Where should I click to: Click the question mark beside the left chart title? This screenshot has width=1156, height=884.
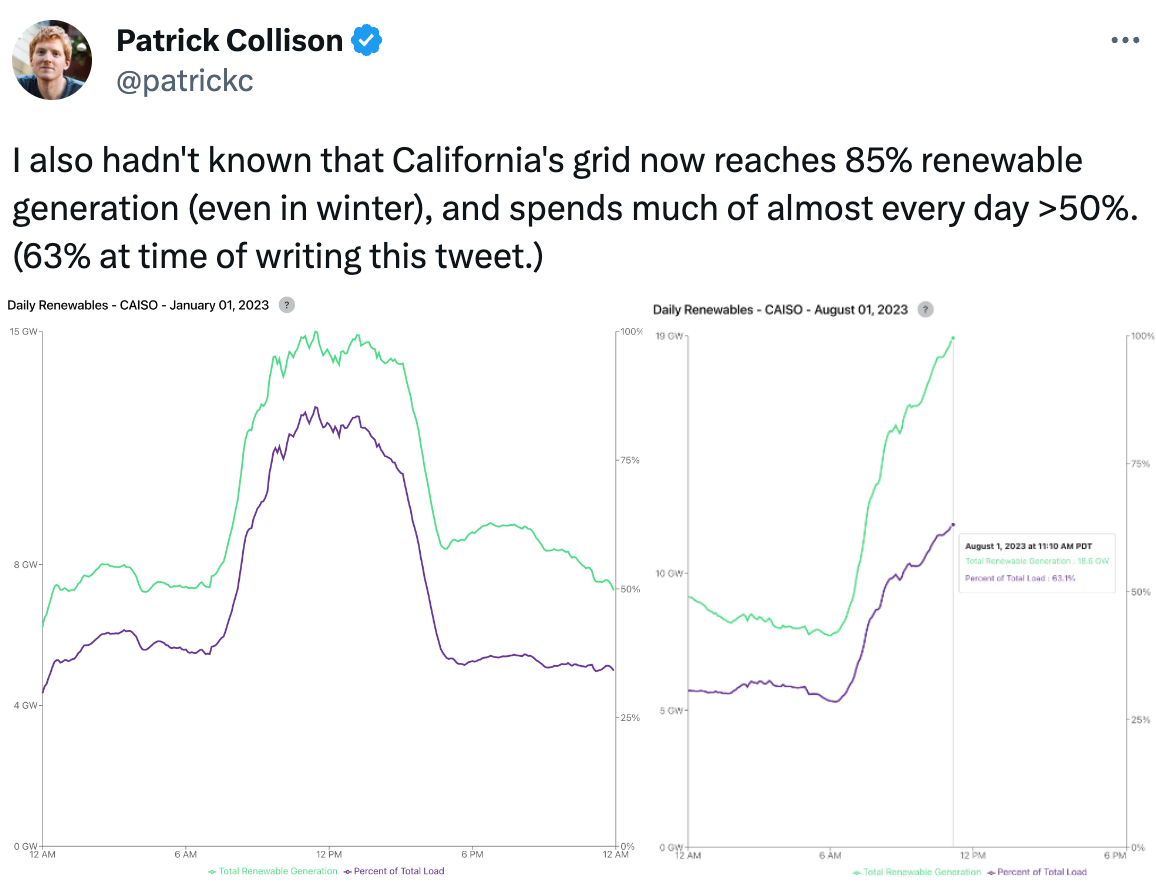tap(286, 304)
